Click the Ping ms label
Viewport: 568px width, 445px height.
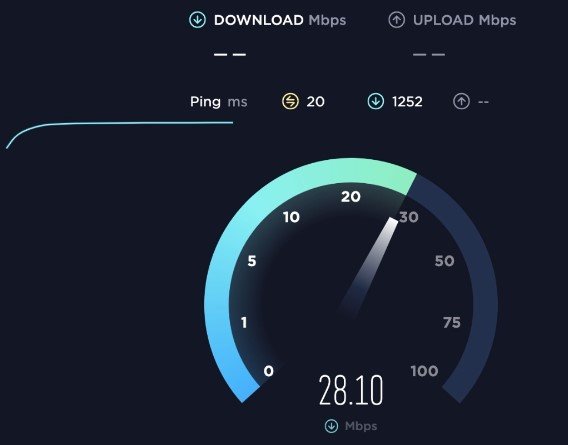[219, 102]
